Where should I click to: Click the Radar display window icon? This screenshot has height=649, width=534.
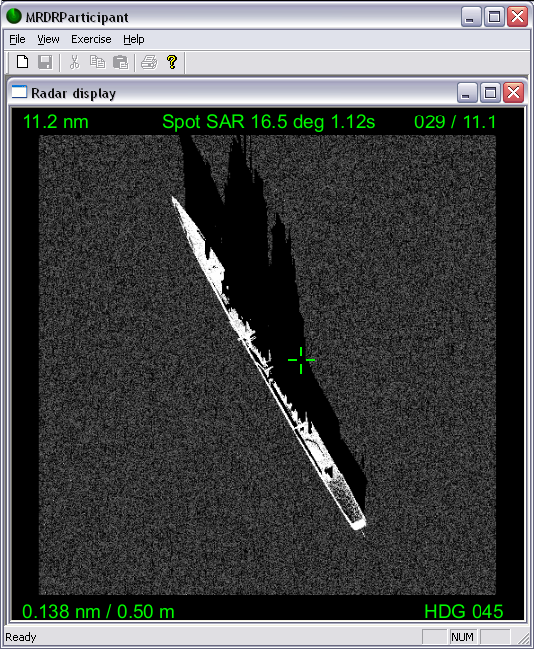[19, 92]
